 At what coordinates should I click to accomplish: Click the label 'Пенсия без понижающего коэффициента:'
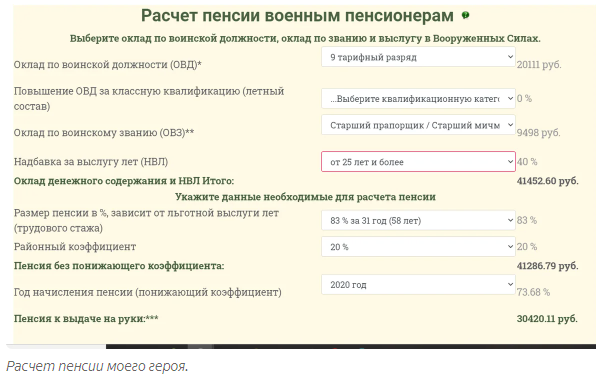pyautogui.click(x=119, y=266)
